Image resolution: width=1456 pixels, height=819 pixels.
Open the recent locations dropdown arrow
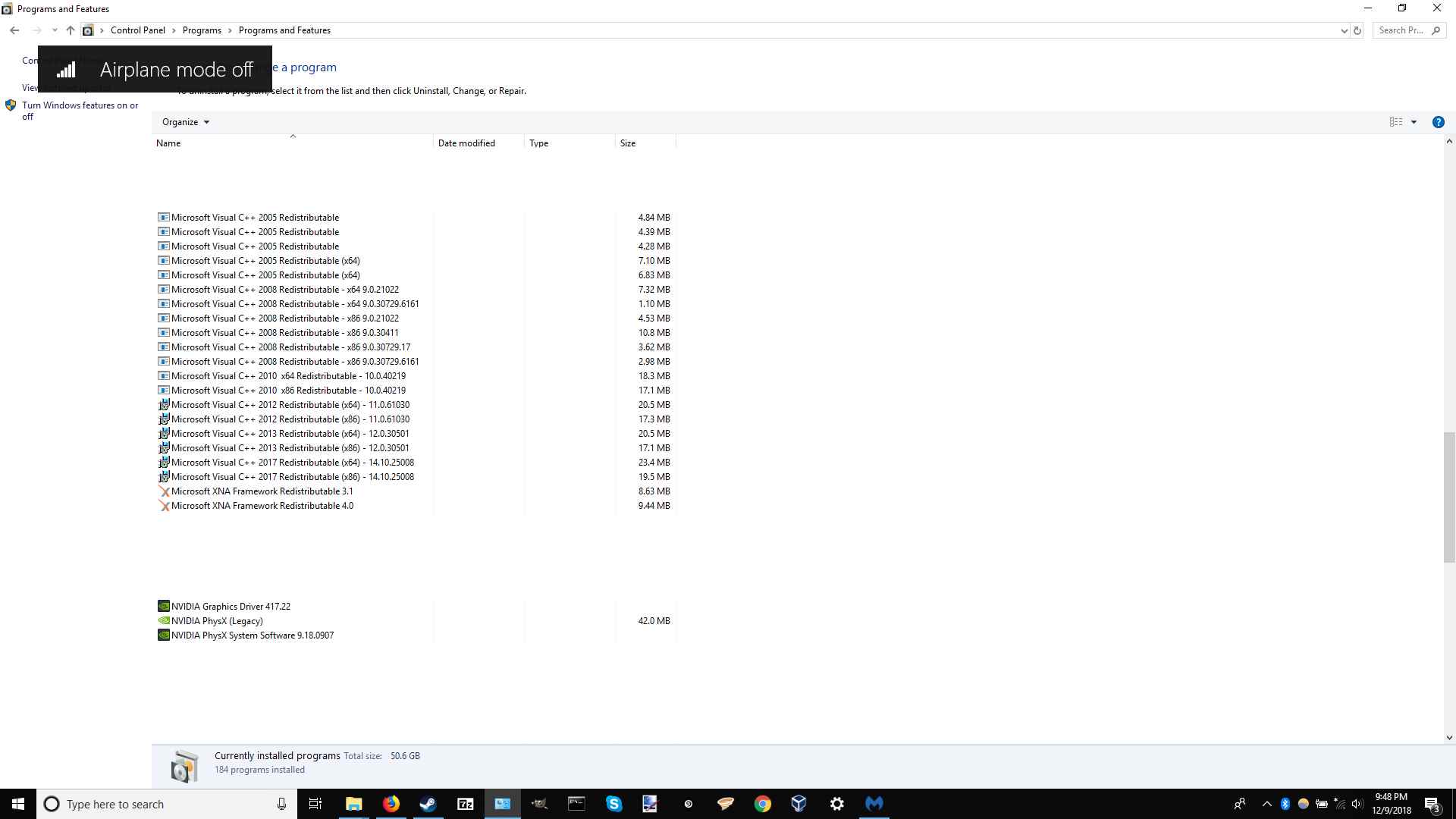55,30
